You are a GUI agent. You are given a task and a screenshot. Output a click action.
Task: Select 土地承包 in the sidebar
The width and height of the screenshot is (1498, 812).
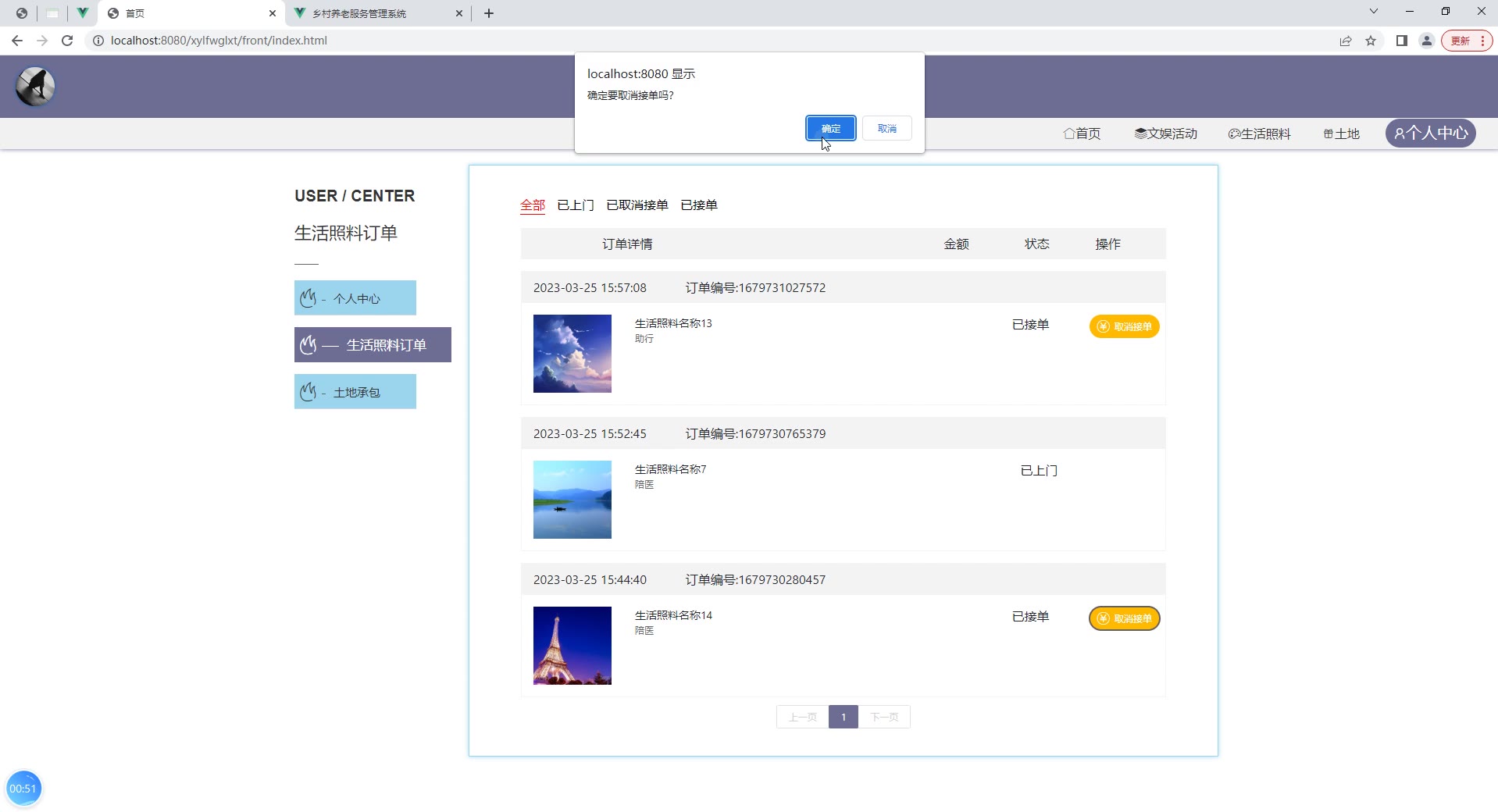(x=355, y=392)
